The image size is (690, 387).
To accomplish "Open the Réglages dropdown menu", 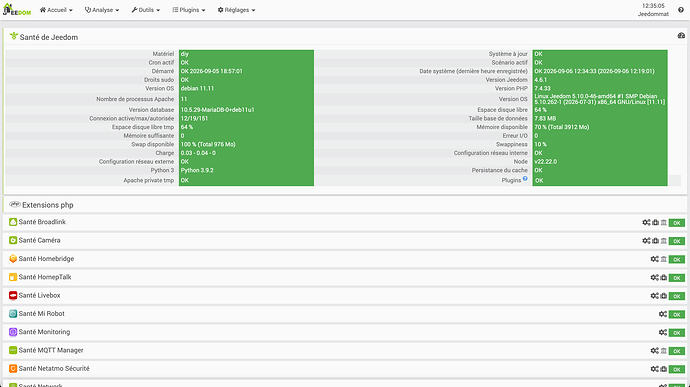I will (x=236, y=10).
